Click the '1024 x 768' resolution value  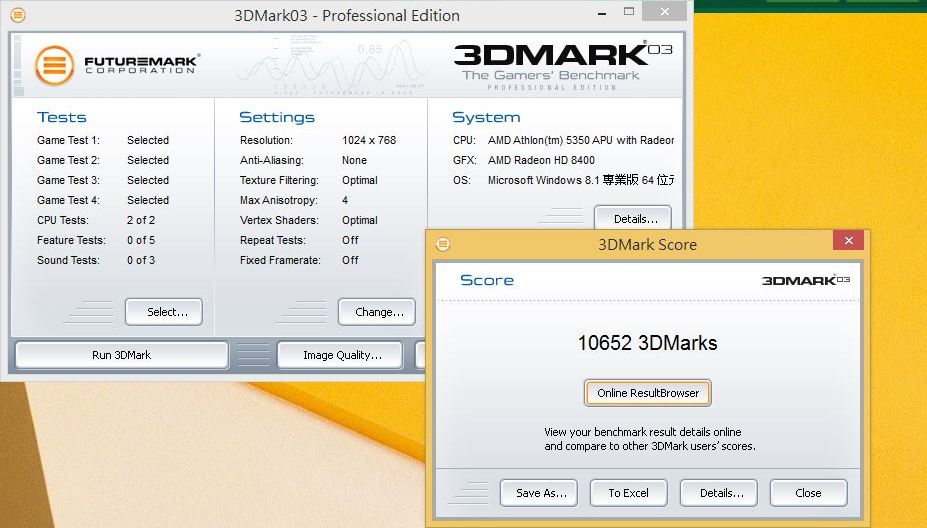(x=369, y=140)
